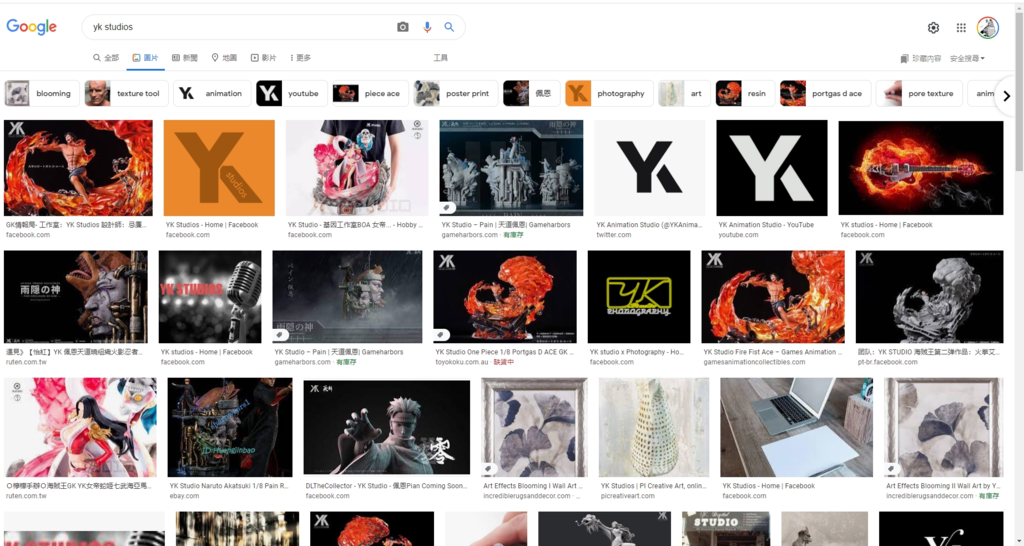Open the 影片 (Videos) tab

pos(263,58)
